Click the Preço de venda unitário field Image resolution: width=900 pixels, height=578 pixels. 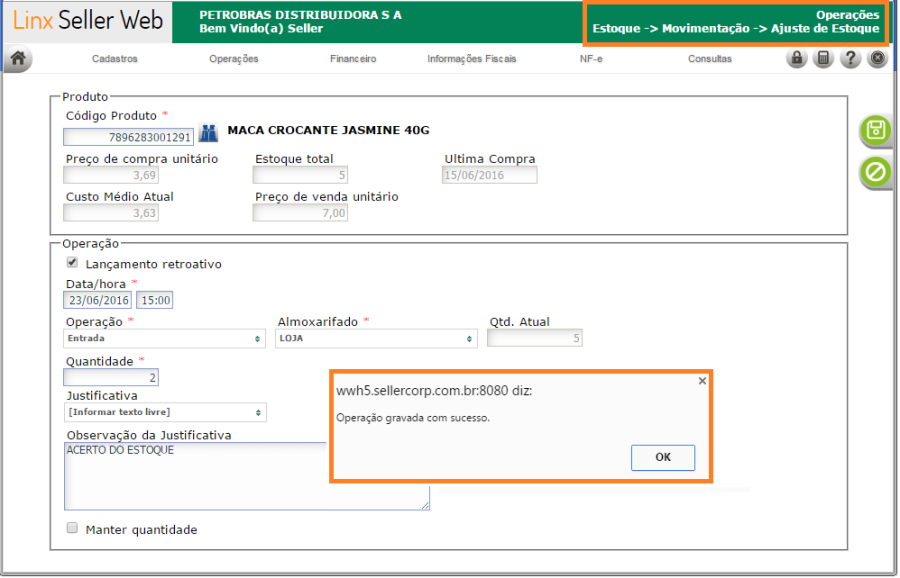(x=300, y=213)
